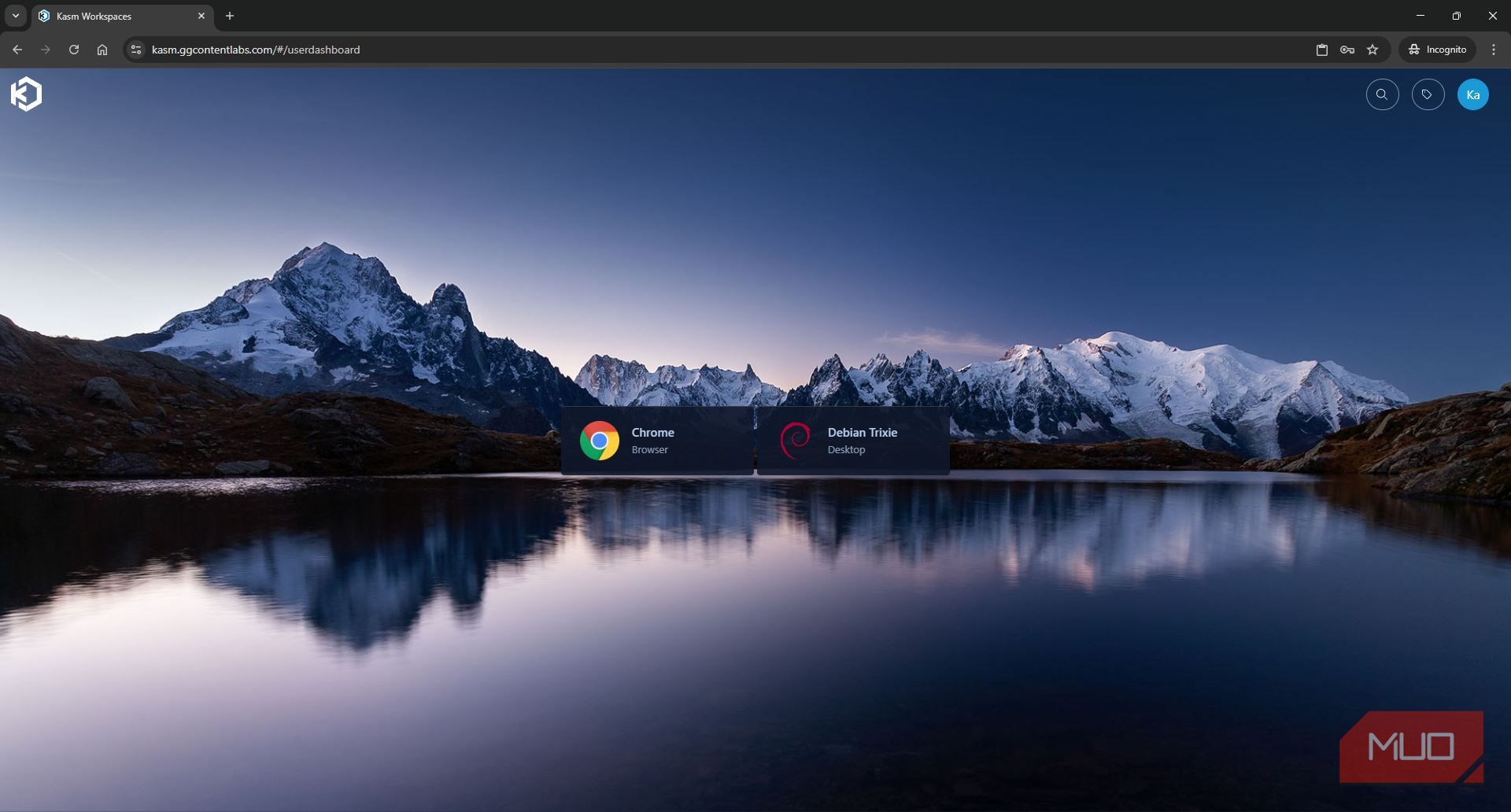Reload the Kasm dashboard page
This screenshot has width=1511, height=812.
[x=74, y=50]
